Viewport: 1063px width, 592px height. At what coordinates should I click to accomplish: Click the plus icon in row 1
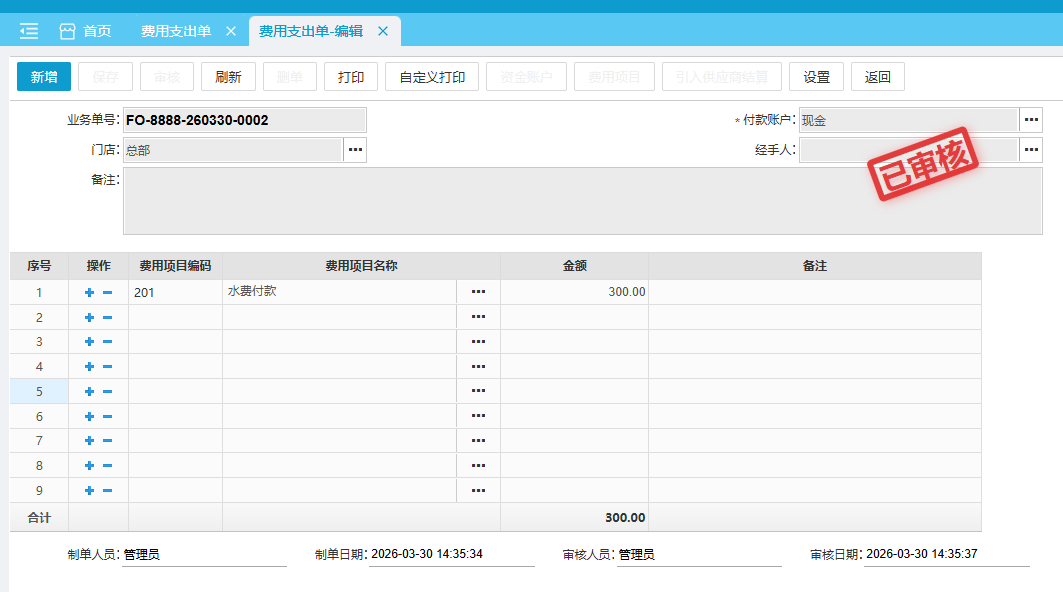click(89, 293)
